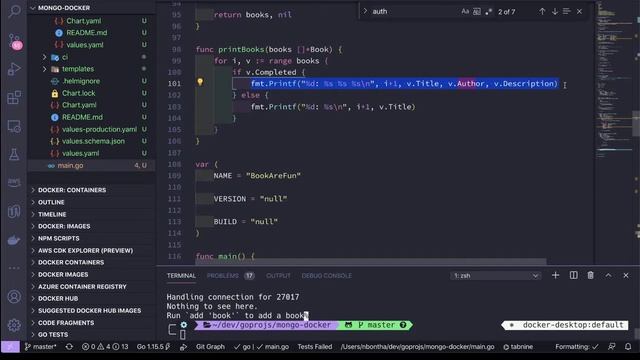Click the Tests Failed status item
This screenshot has height=360, width=640.
tap(314, 347)
